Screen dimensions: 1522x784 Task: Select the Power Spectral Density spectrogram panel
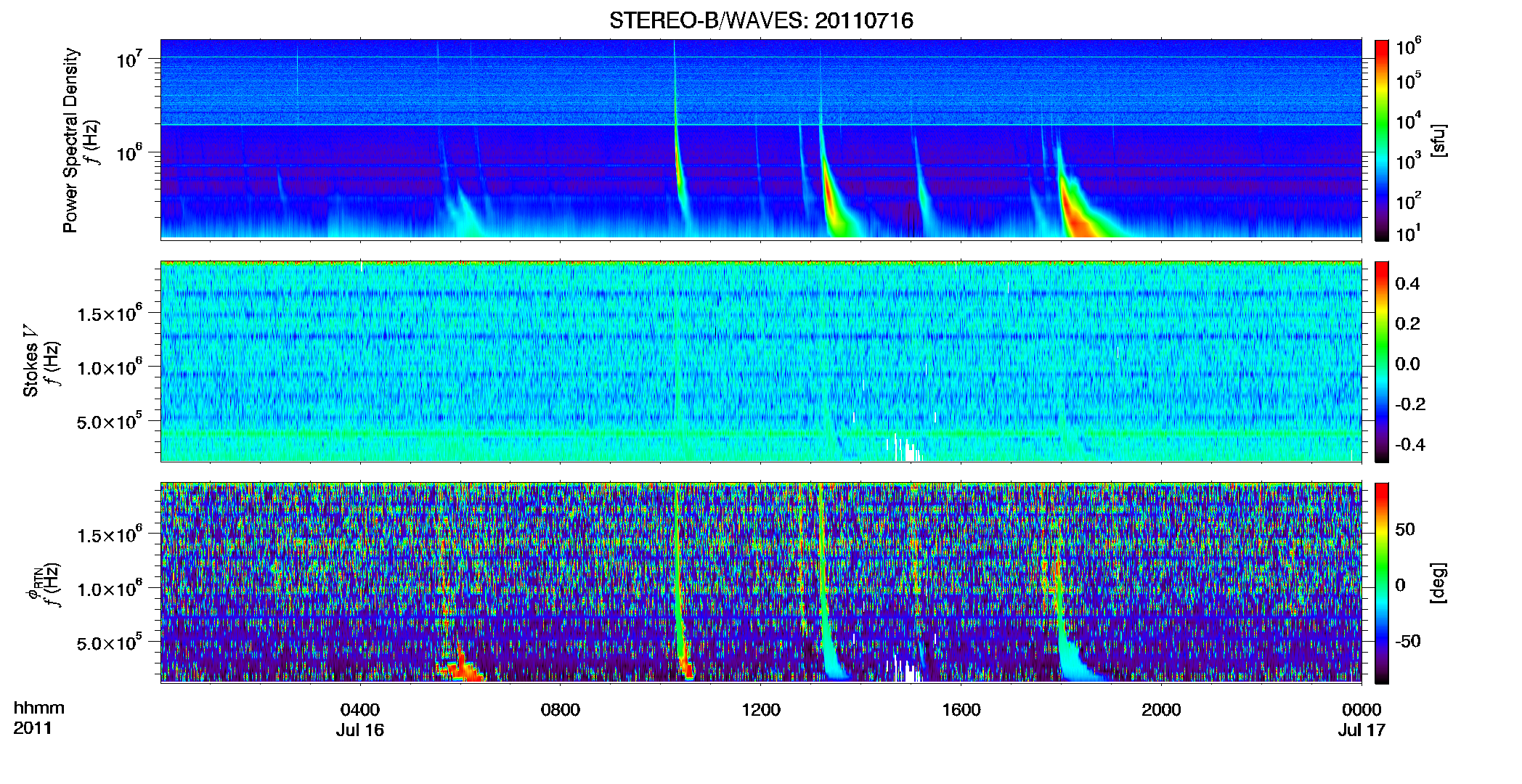click(x=761, y=139)
